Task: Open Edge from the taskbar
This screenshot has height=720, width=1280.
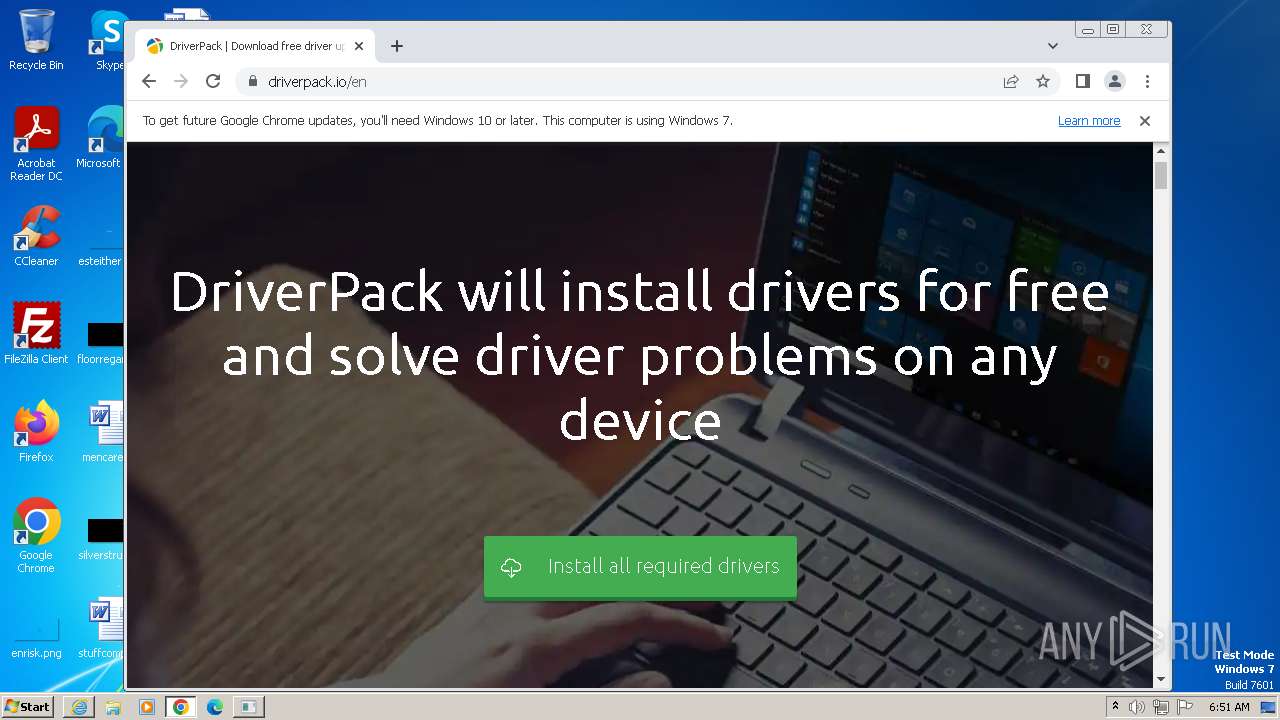Action: pos(215,707)
